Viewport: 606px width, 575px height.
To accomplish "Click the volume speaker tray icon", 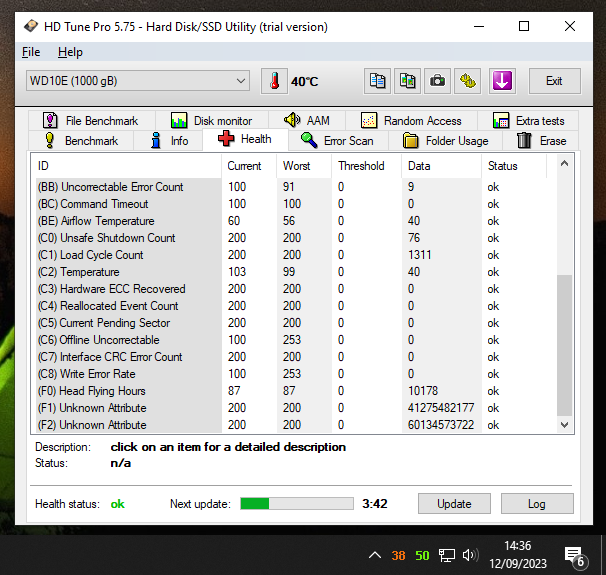I will pos(470,555).
